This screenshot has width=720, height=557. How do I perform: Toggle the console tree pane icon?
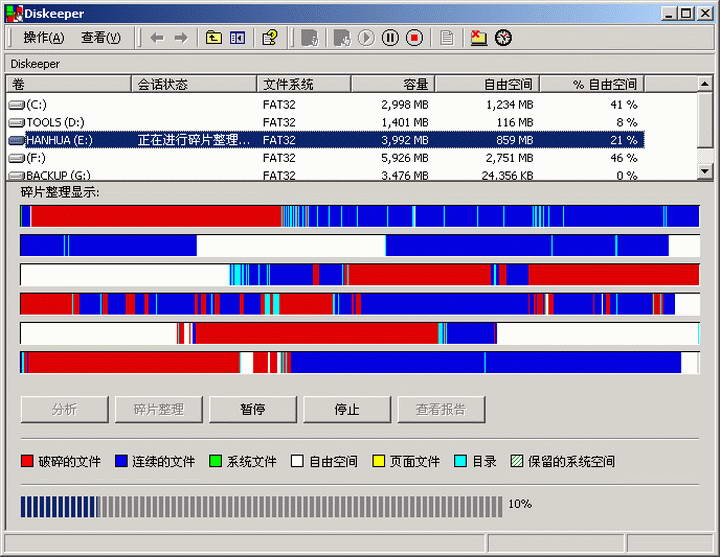237,38
